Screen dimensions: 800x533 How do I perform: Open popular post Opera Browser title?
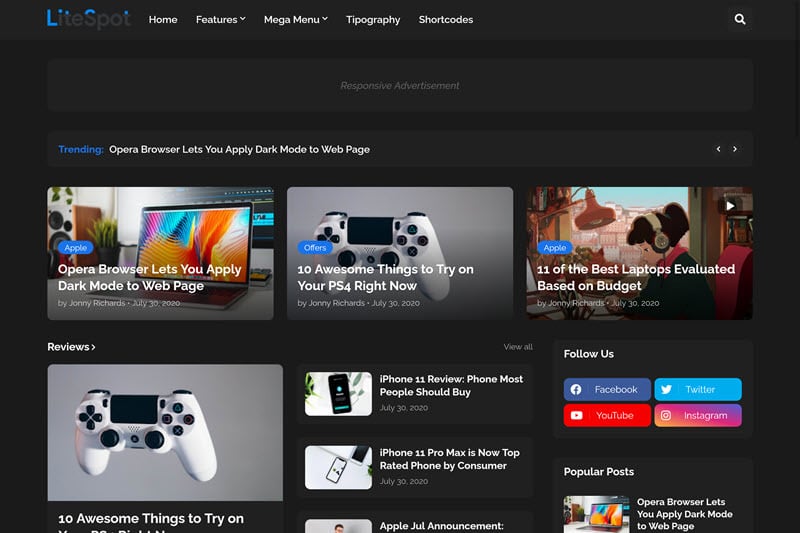tap(685, 514)
